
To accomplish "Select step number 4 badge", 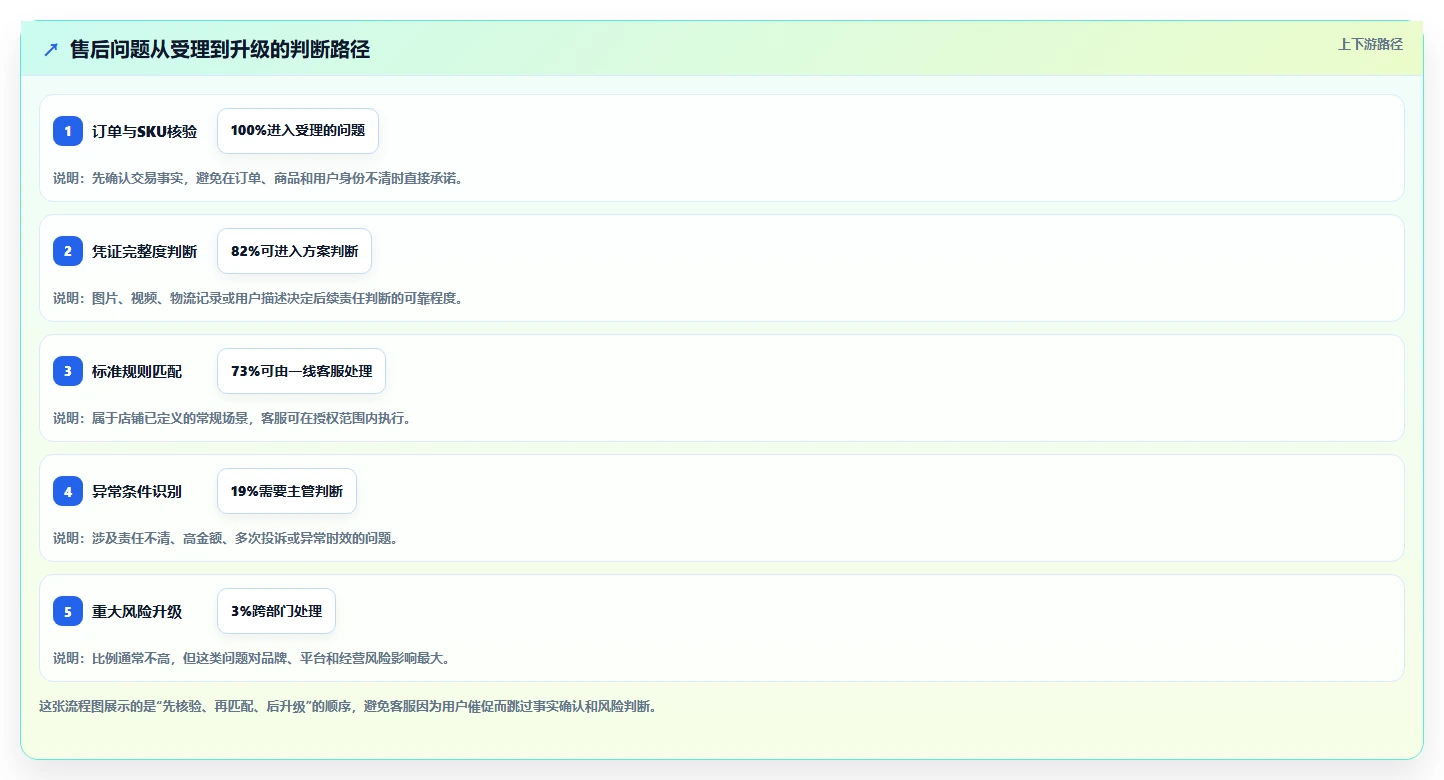I will [x=68, y=491].
